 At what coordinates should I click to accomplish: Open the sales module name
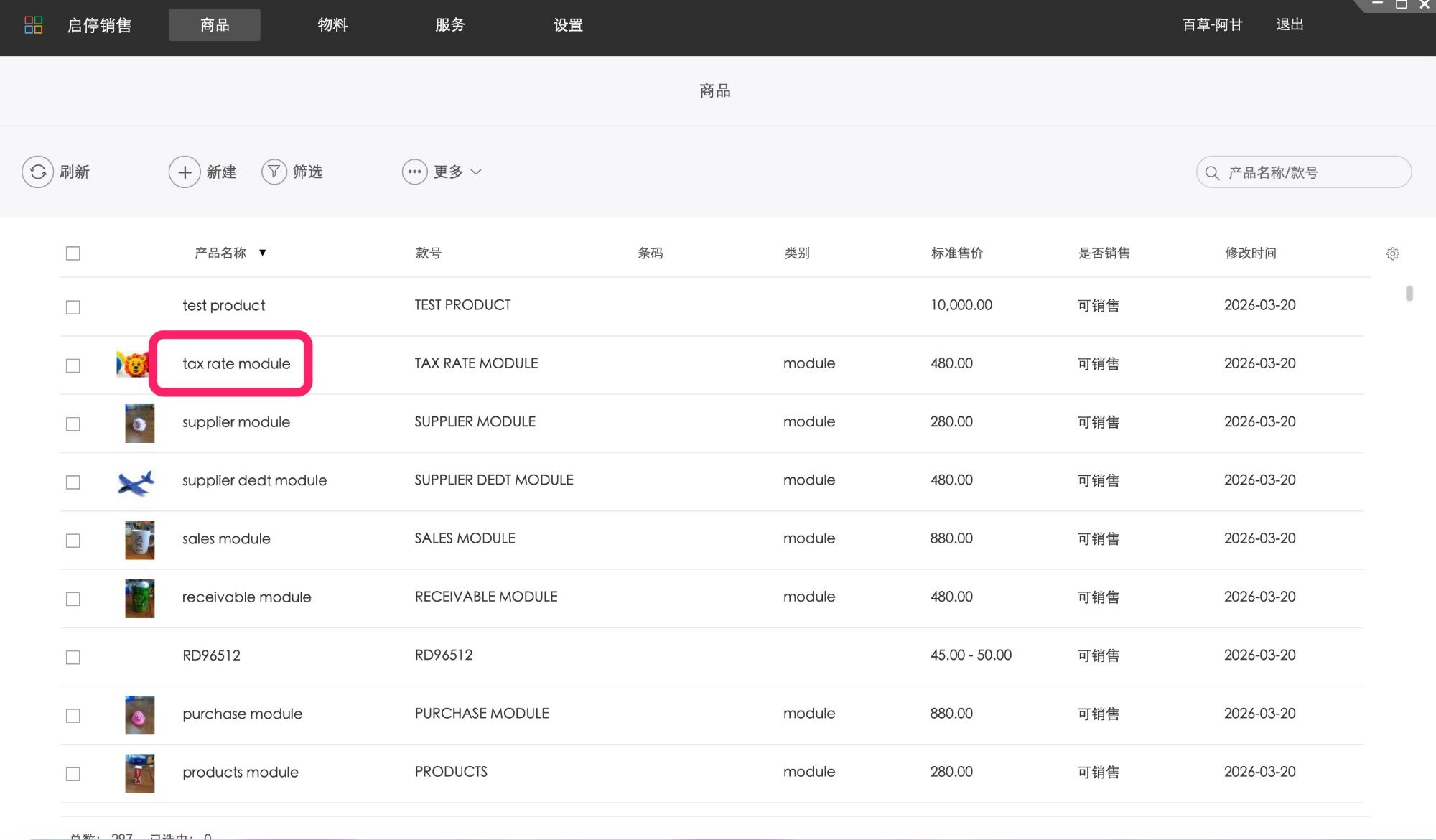(226, 539)
